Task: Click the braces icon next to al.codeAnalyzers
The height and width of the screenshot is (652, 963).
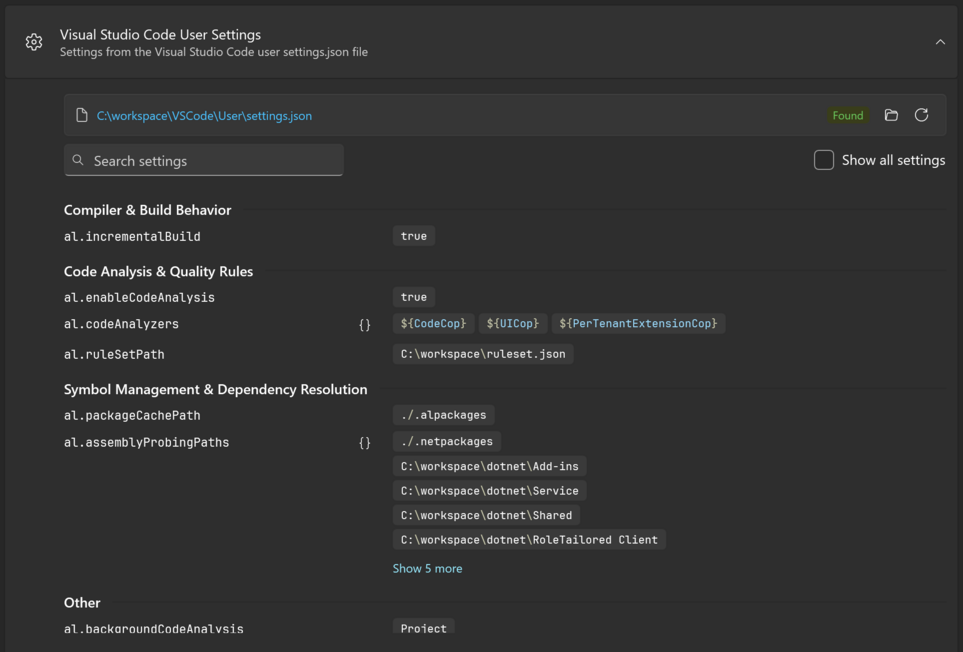Action: 364,325
